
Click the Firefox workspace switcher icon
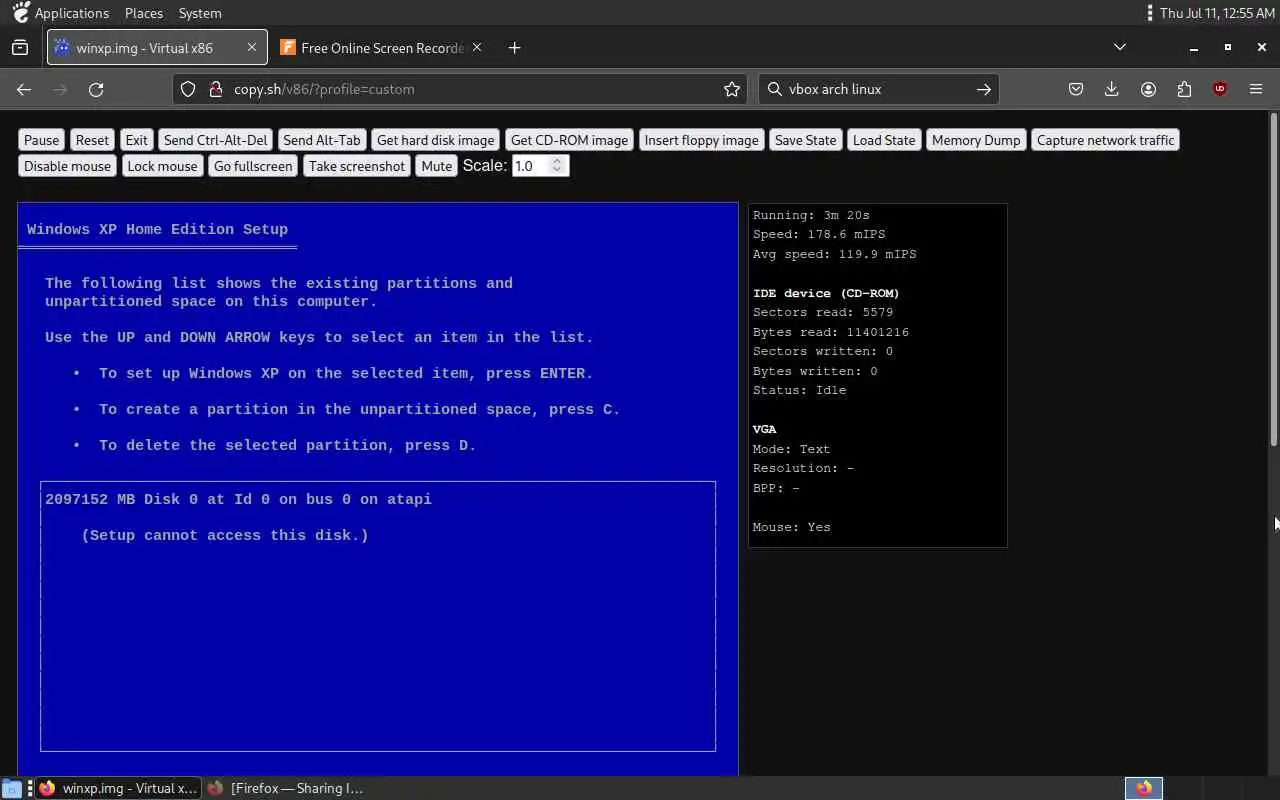pyautogui.click(x=1144, y=788)
